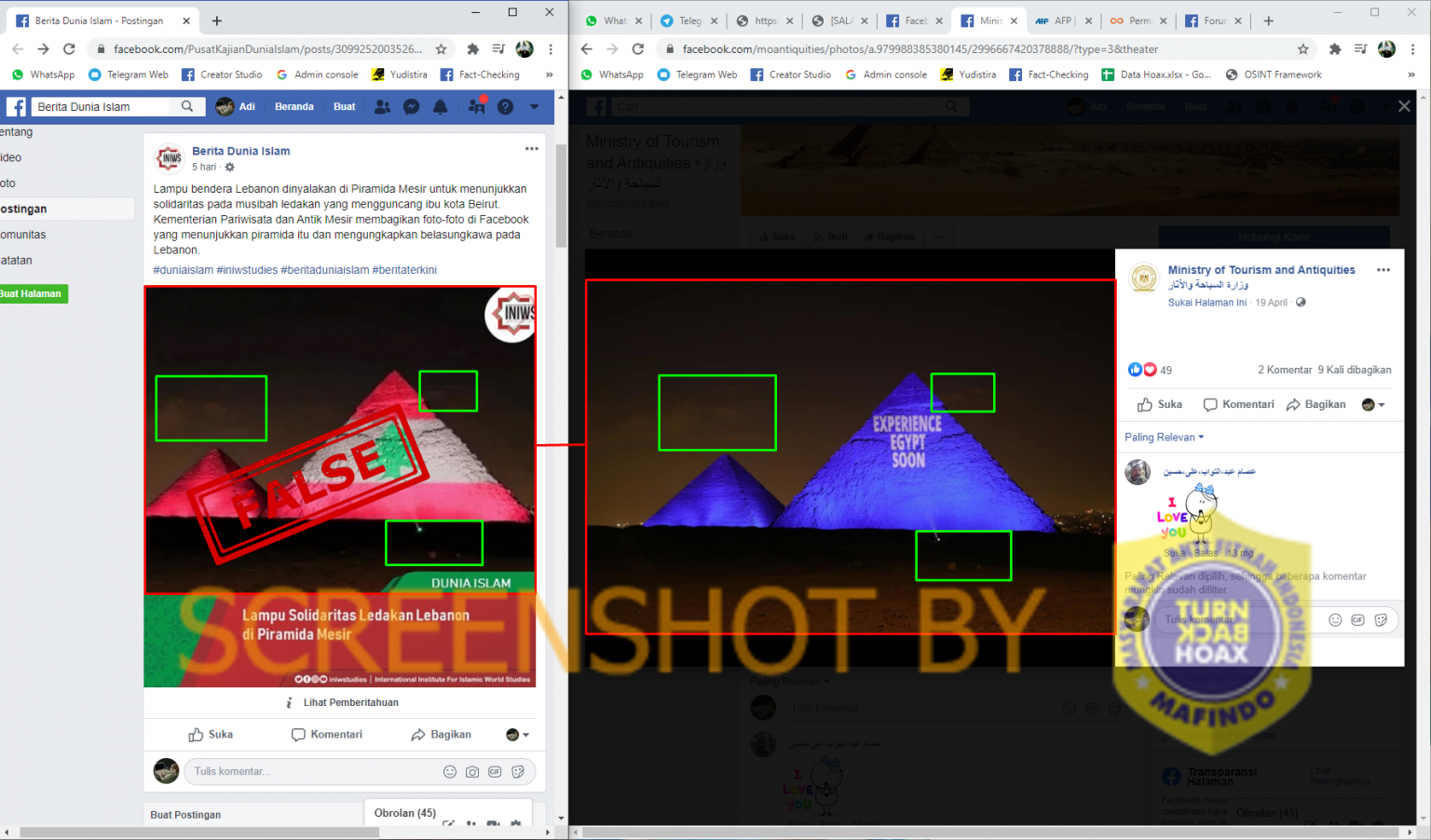Open Ministry of Tourism and Antiquities page link

click(1261, 270)
